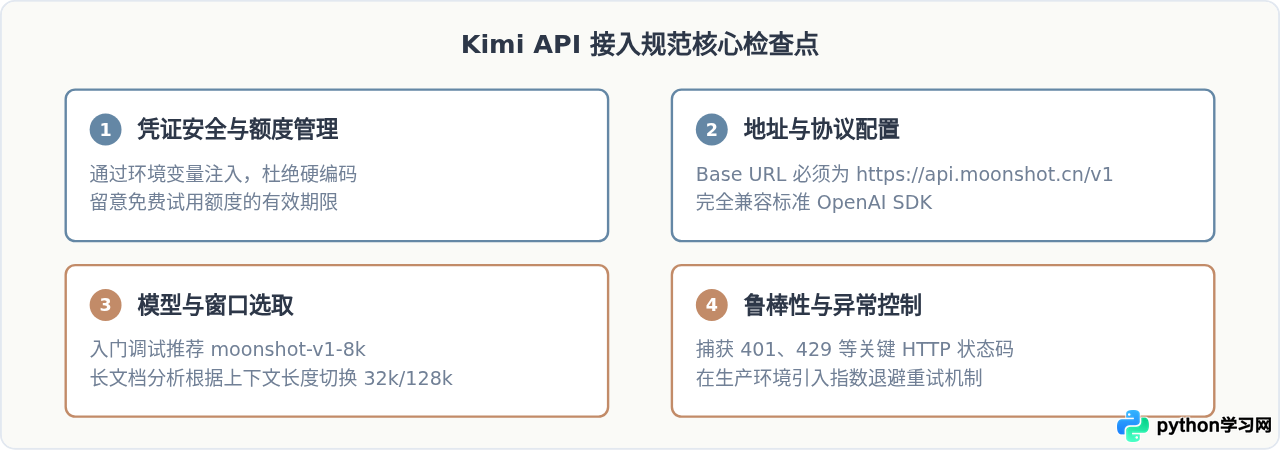The width and height of the screenshot is (1280, 451).
Task: Click the number 1 circle badge
Action: pyautogui.click(x=105, y=129)
